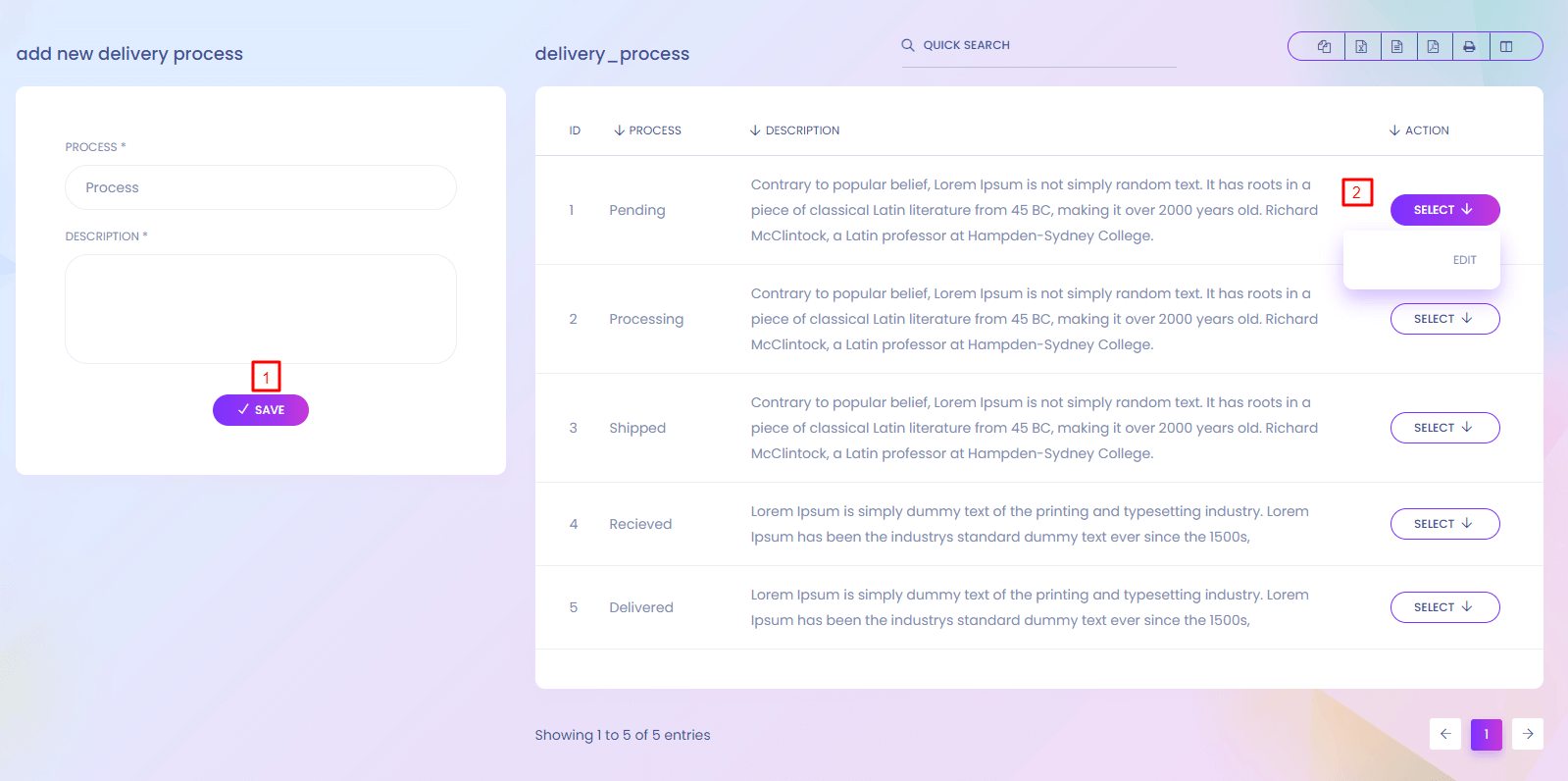
Task: Click into the Description text area
Action: tap(261, 309)
